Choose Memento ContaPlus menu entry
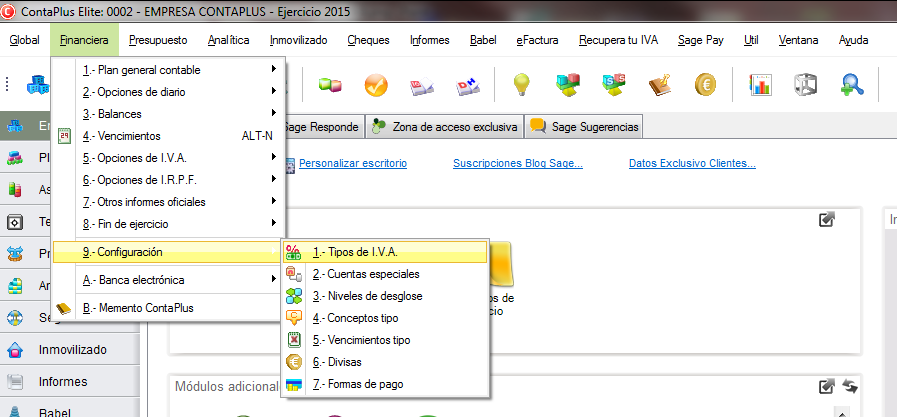Image resolution: width=897 pixels, height=417 pixels. (x=168, y=308)
